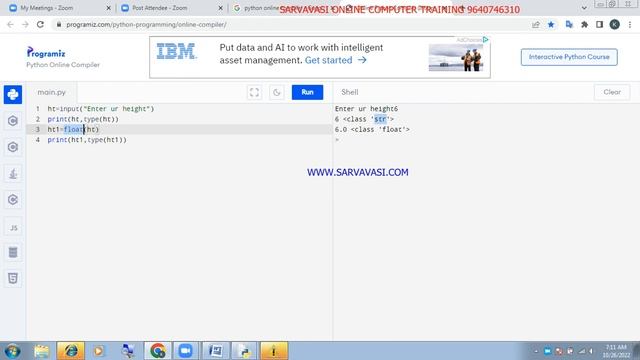Toggle the browser side panel
640x360 pixels.
pyautogui.click(x=599, y=24)
